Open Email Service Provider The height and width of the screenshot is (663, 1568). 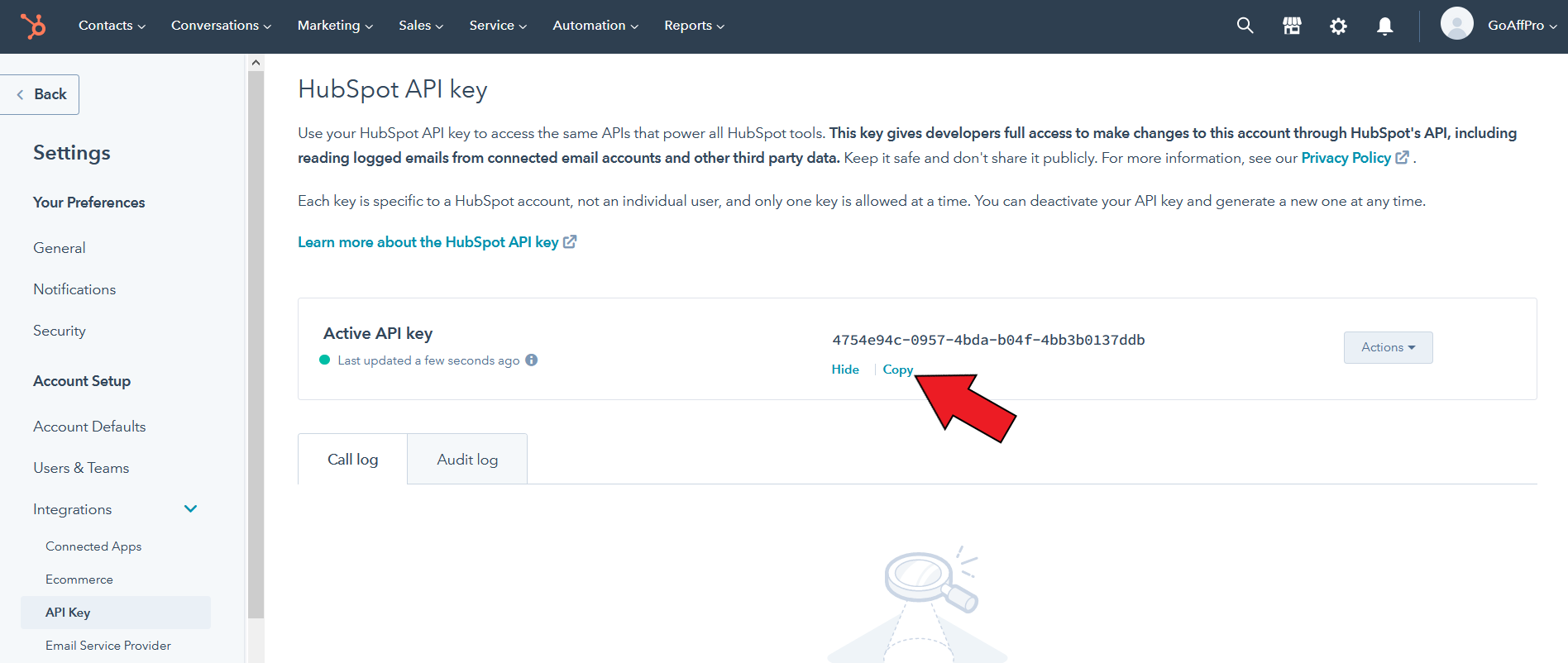[x=108, y=646]
